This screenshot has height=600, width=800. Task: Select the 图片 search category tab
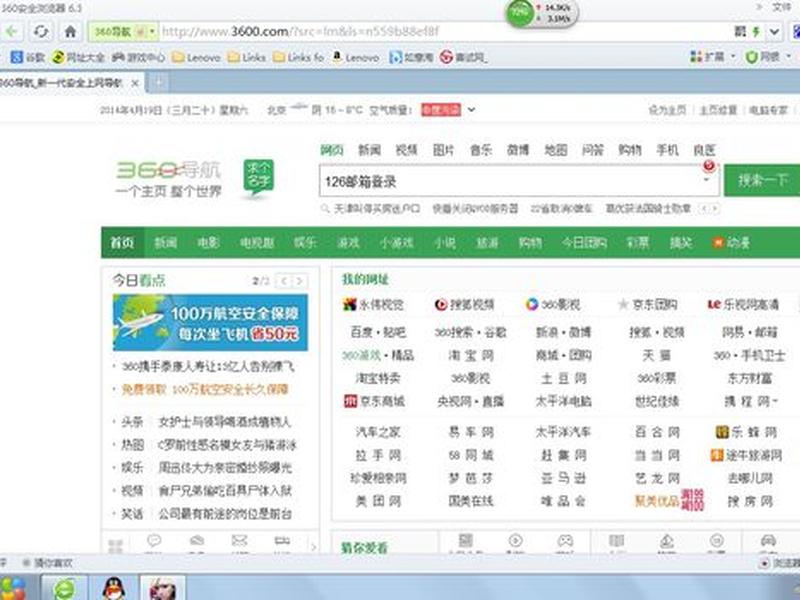443,149
